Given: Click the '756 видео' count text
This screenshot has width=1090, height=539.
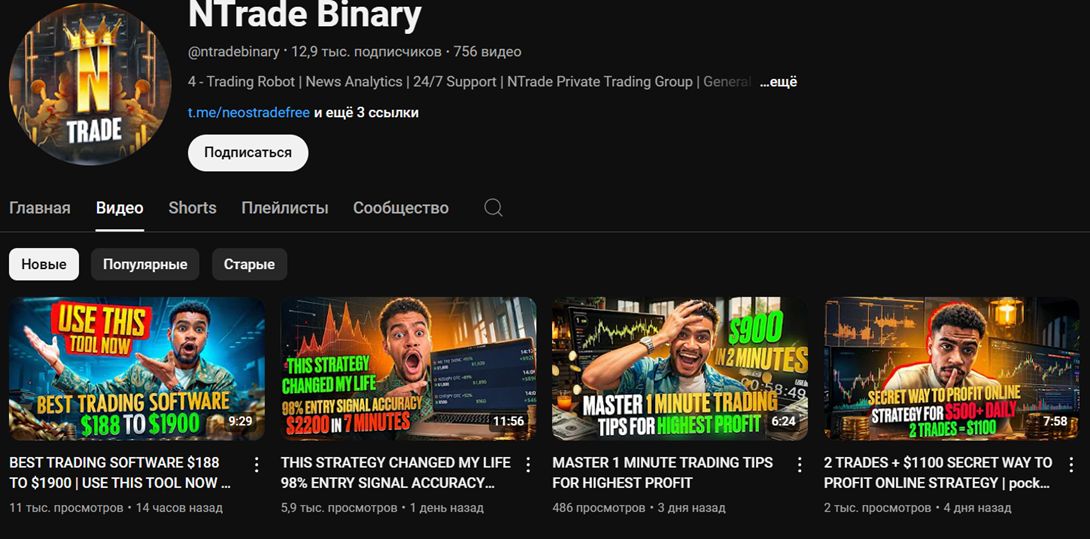Looking at the screenshot, I should tap(487, 51).
